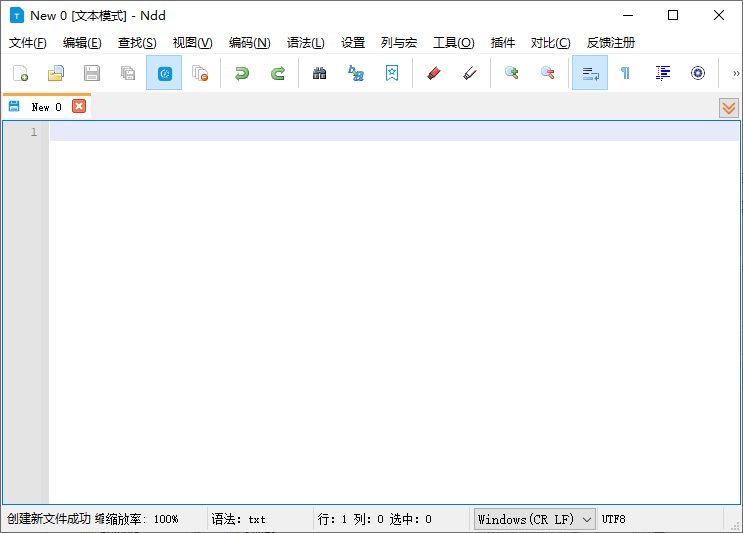Image resolution: width=743 pixels, height=533 pixels.
Task: Toggle the indent guide icon
Action: (662, 73)
